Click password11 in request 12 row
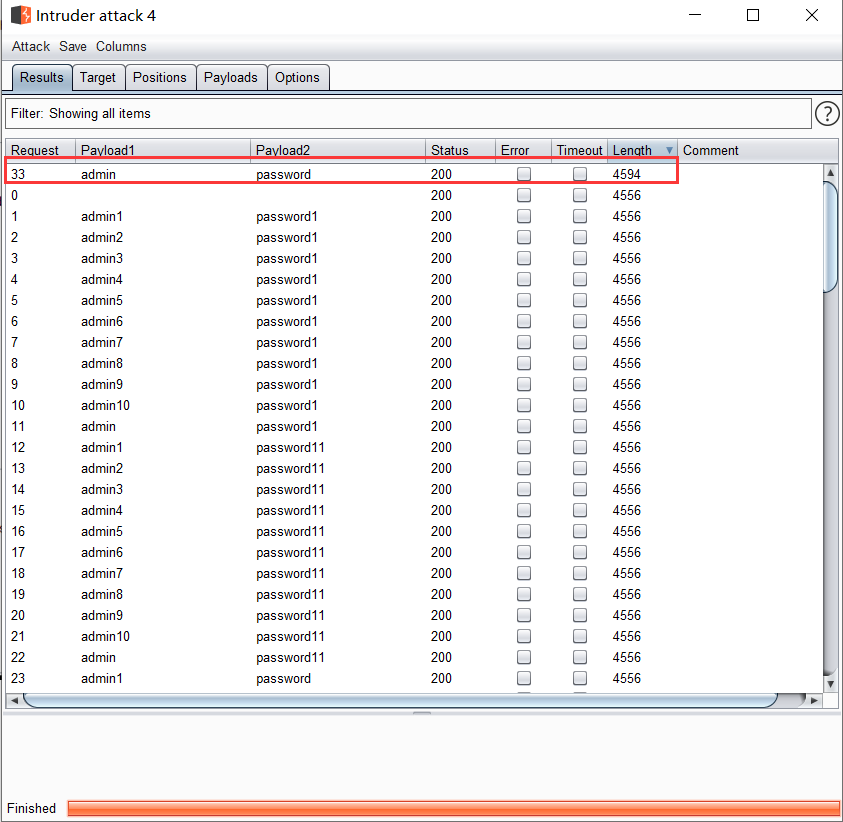Viewport: 843px width, 822px height. click(290, 447)
